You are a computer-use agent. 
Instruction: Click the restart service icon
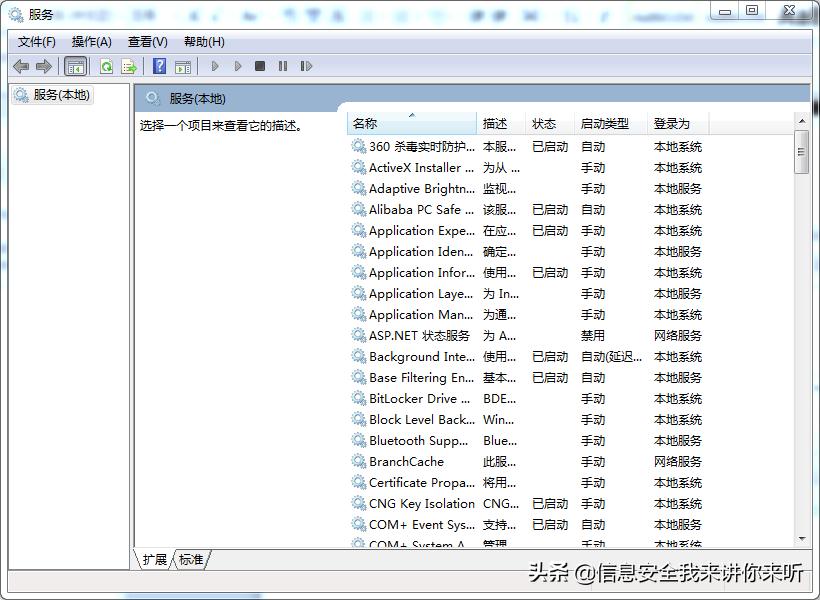point(307,66)
